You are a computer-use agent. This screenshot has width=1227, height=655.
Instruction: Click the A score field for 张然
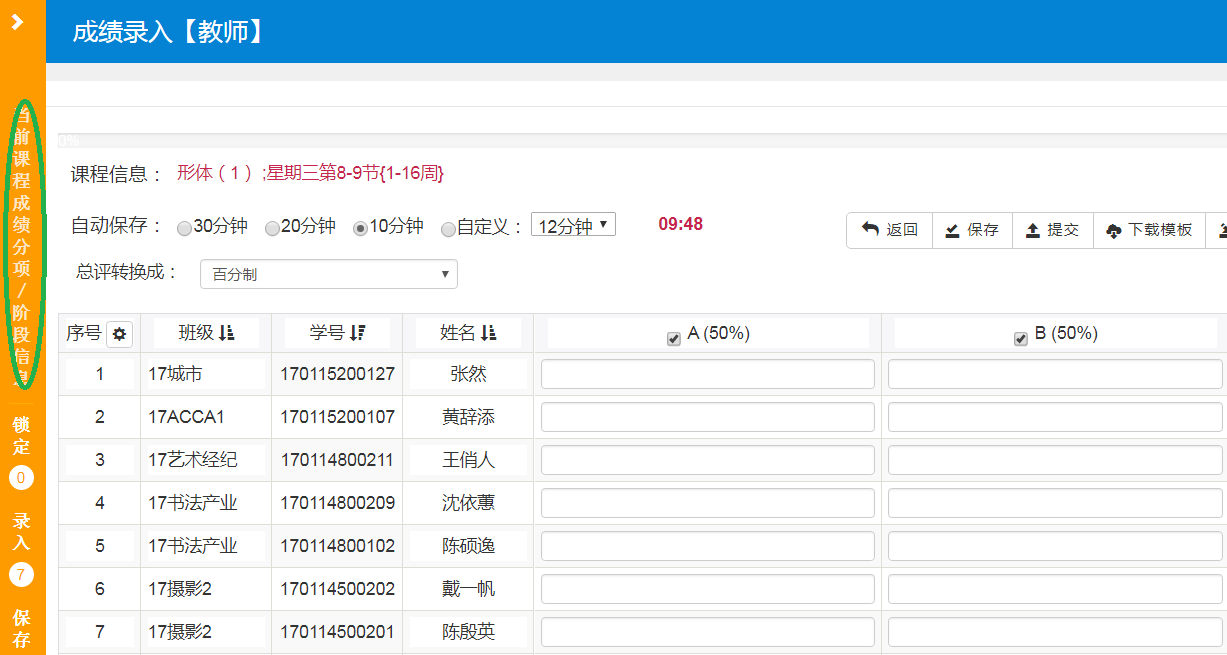coord(707,374)
